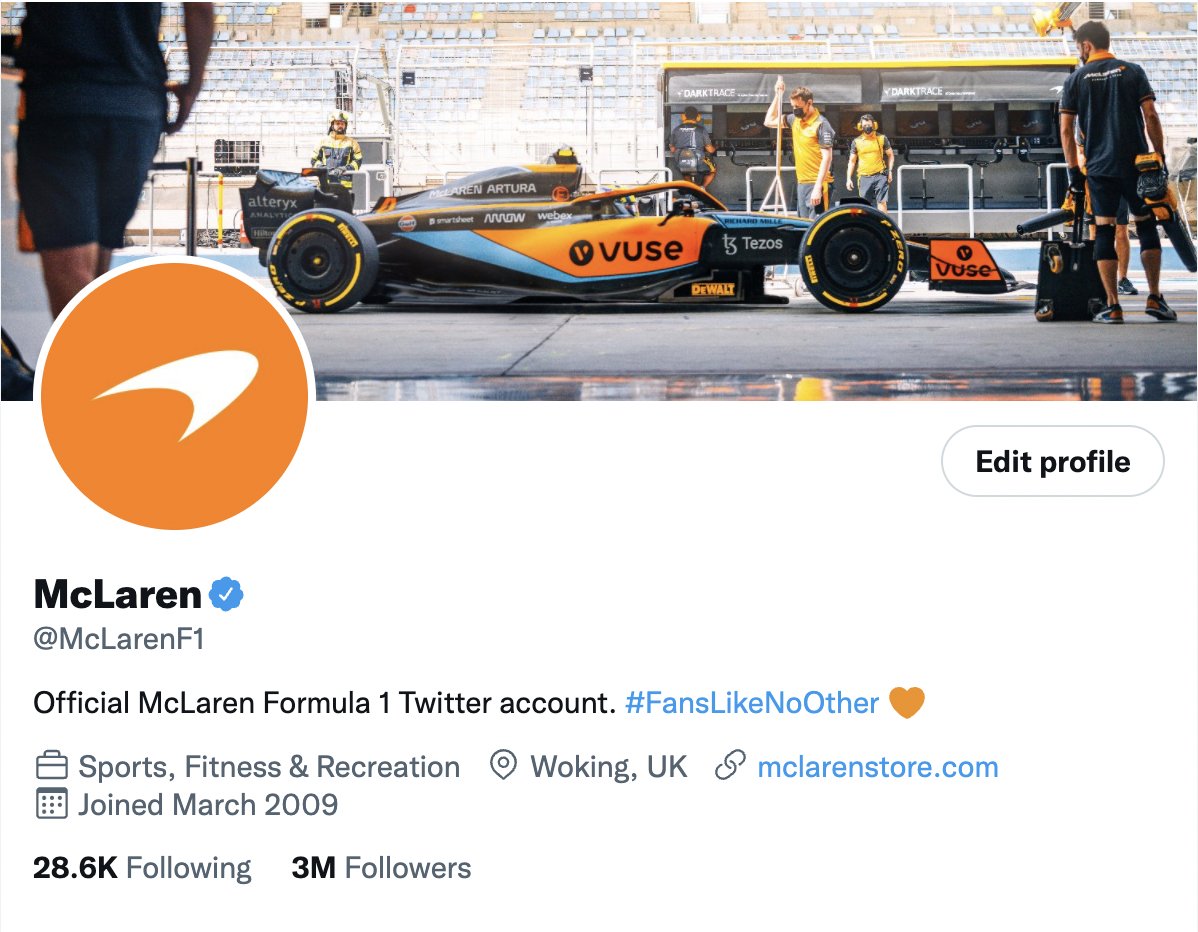Open the 3M Followers list
This screenshot has width=1198, height=932.
point(381,868)
